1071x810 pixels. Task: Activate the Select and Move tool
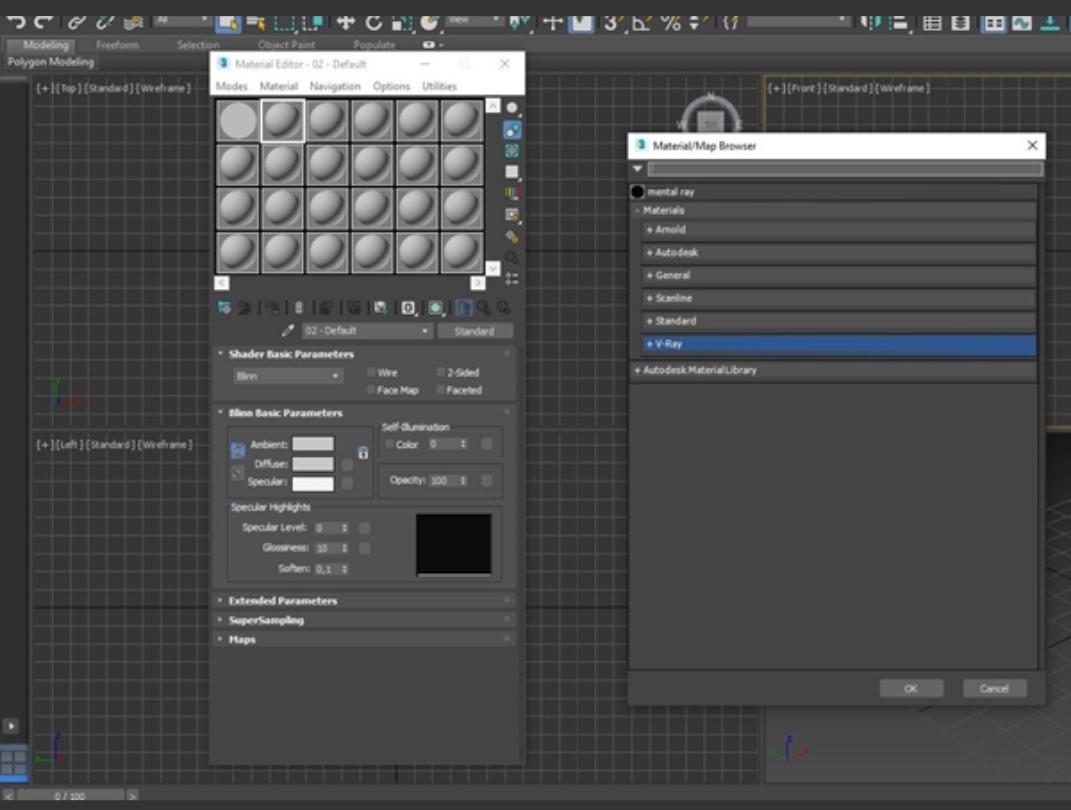(346, 23)
